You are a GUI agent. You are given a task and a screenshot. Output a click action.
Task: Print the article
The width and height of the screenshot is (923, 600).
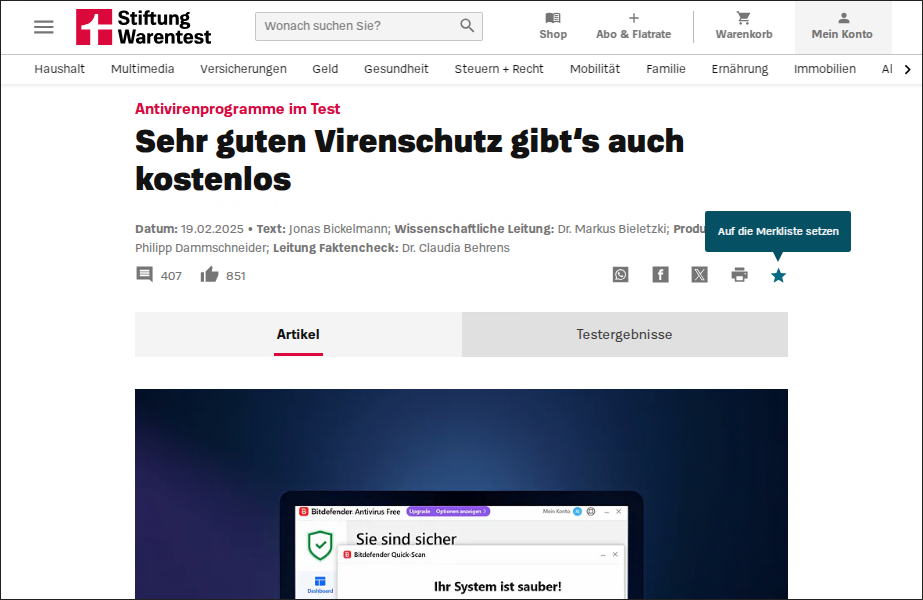coord(739,275)
